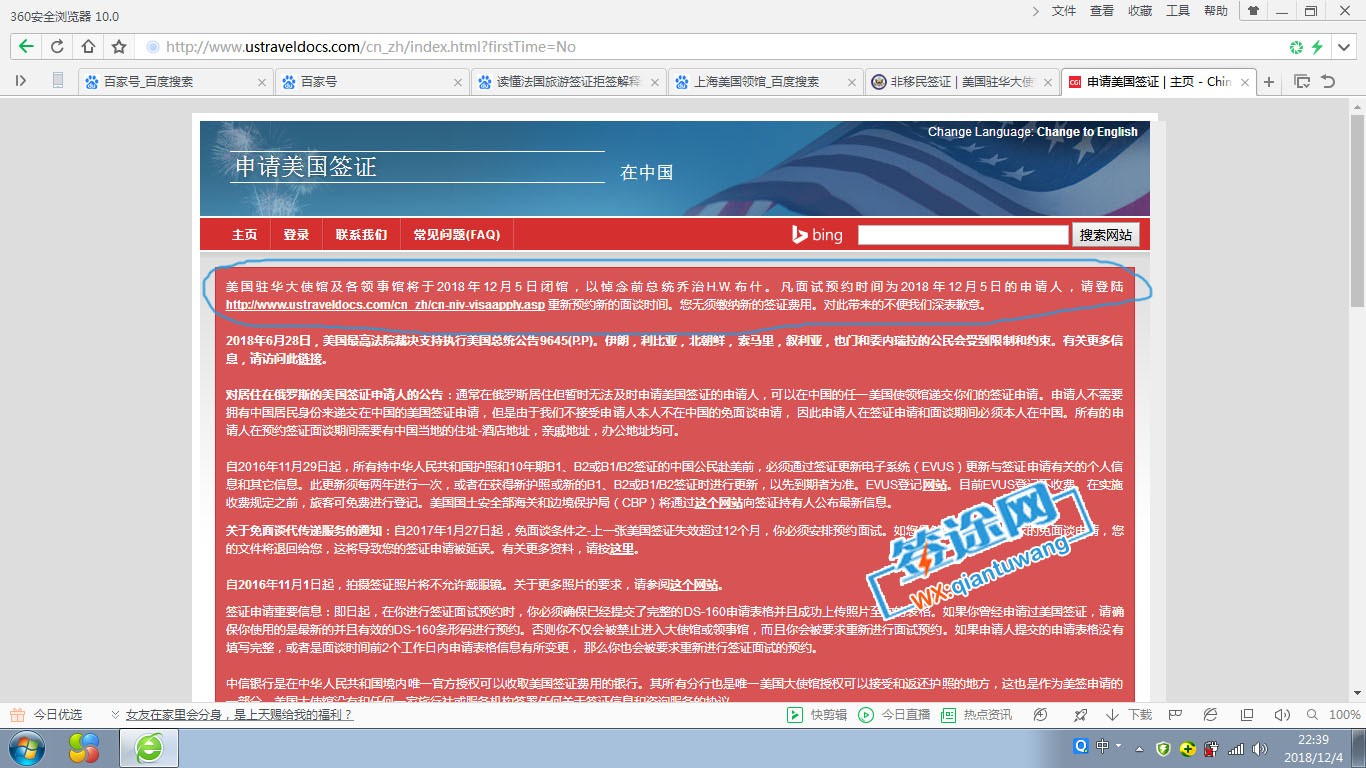Click the green refresh circle in address bar

[x=1297, y=47]
